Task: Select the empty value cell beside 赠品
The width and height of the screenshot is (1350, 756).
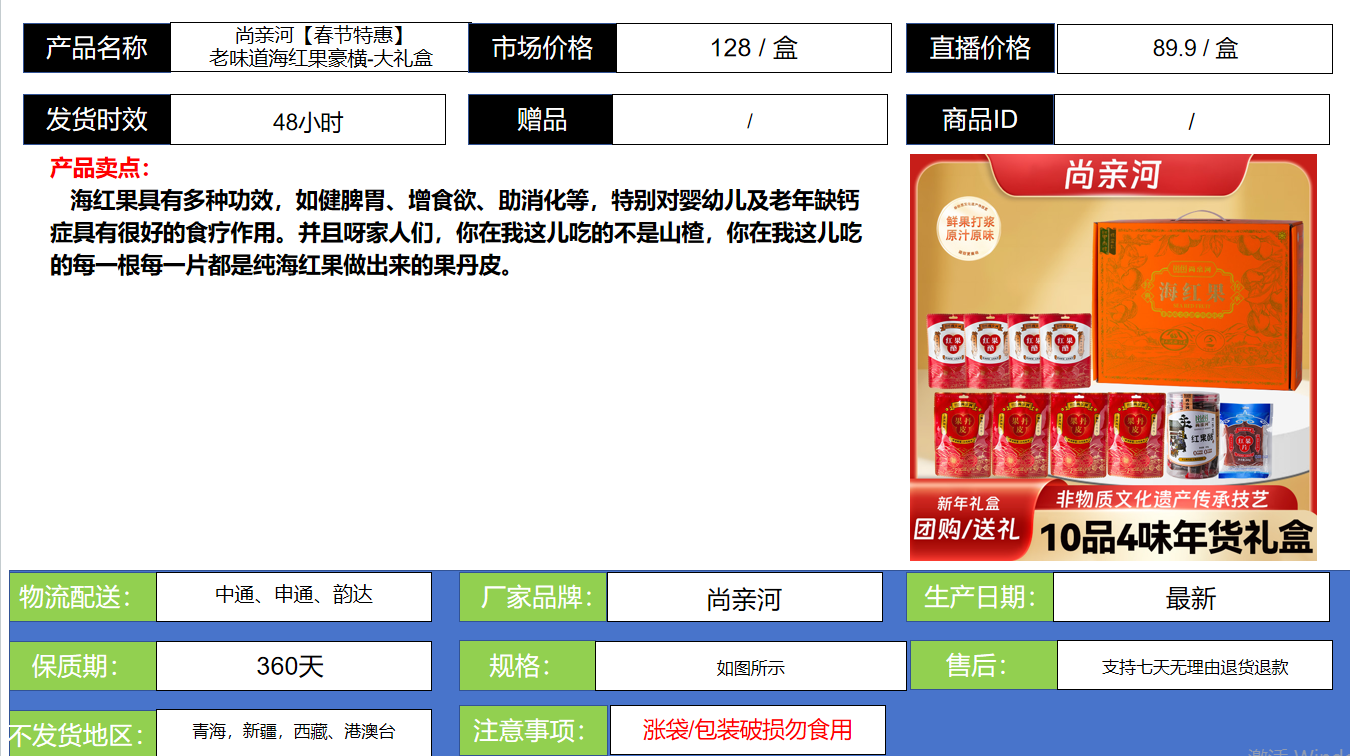Action: 749,120
